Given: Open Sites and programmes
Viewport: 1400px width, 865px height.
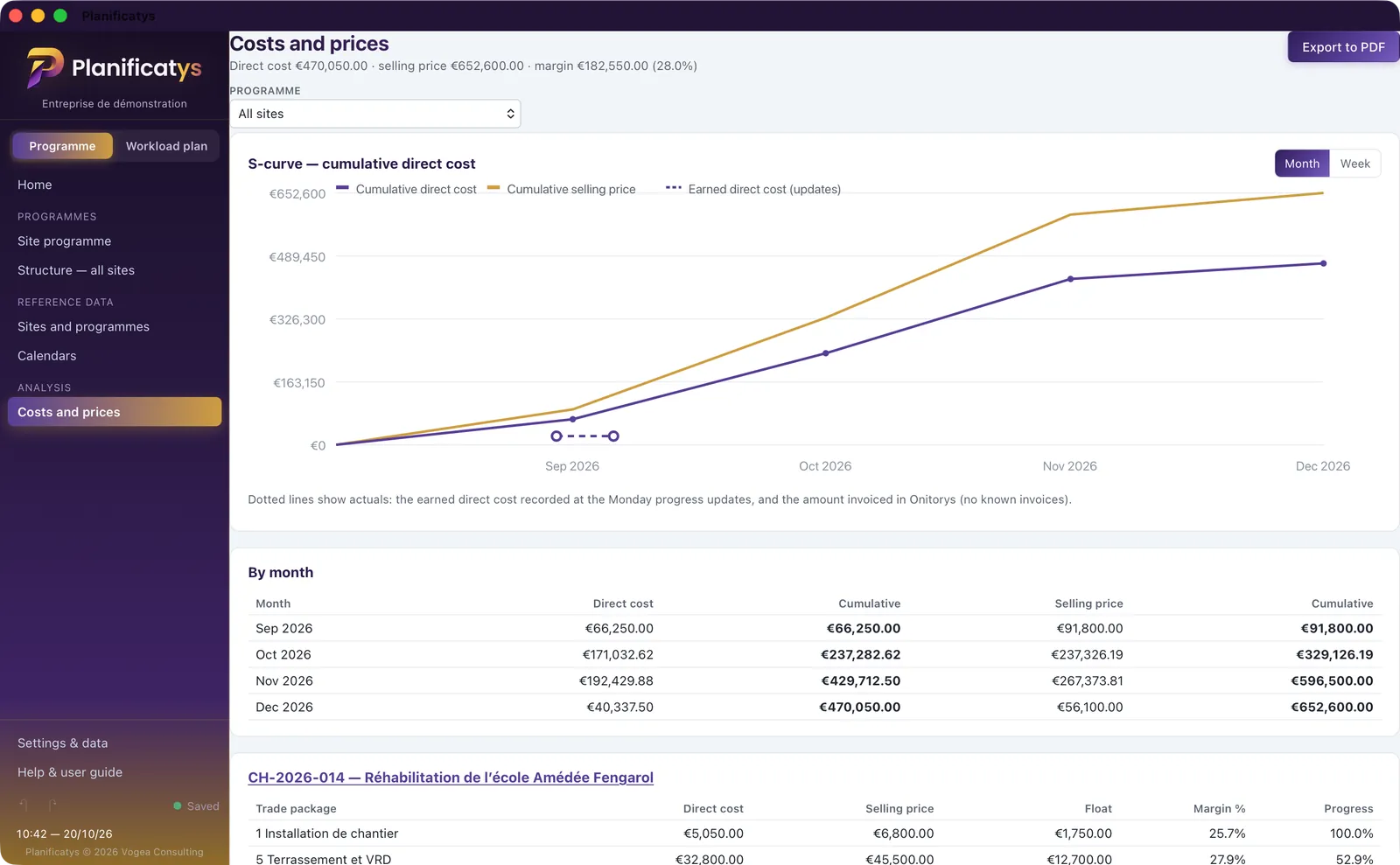Looking at the screenshot, I should coord(83,326).
